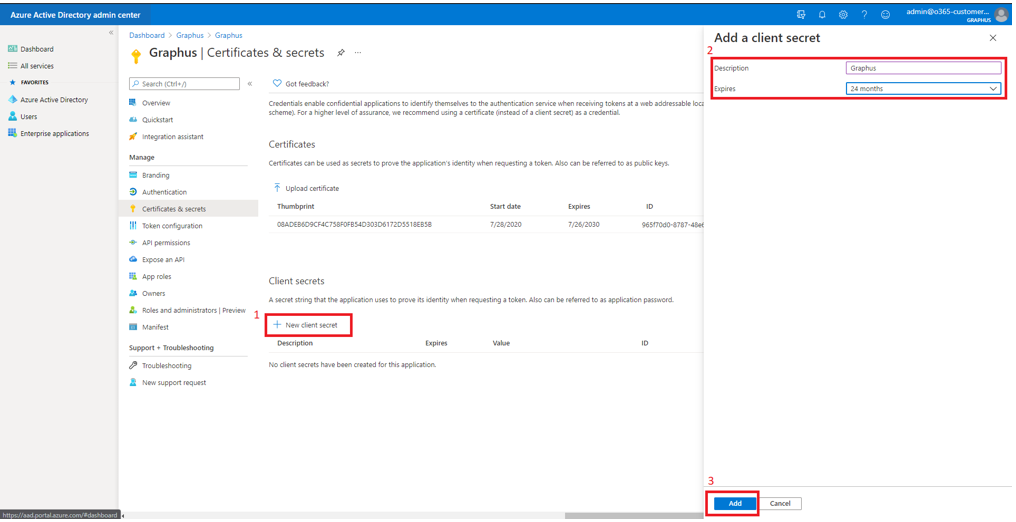This screenshot has width=1016, height=522.
Task: Click client secrets Value column header
Action: [x=502, y=343]
